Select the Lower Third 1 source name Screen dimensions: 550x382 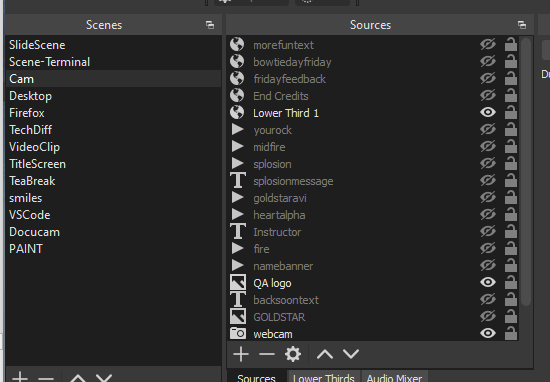click(286, 113)
